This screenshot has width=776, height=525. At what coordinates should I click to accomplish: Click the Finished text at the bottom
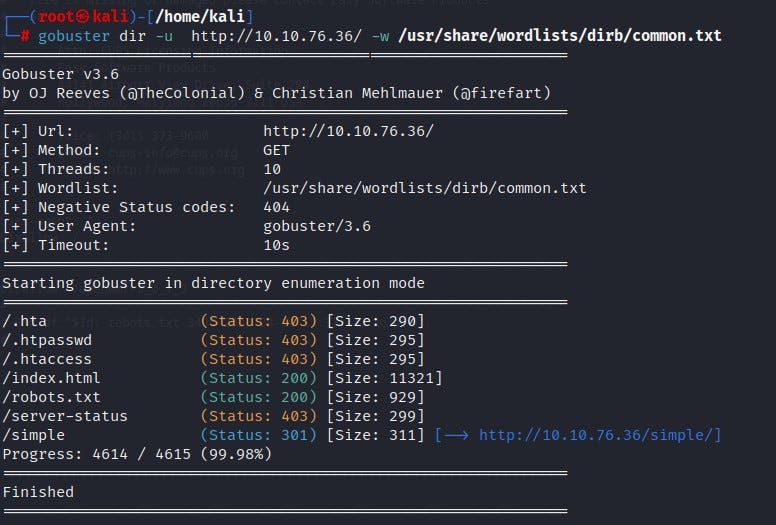(x=38, y=492)
